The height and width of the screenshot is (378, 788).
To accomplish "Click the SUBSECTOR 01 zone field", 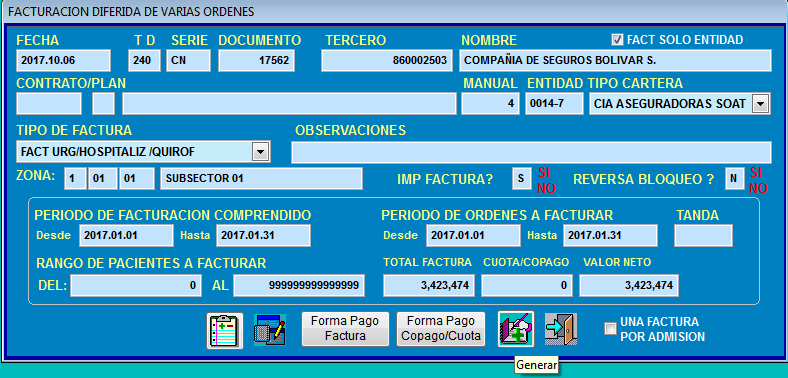I will pyautogui.click(x=261, y=178).
